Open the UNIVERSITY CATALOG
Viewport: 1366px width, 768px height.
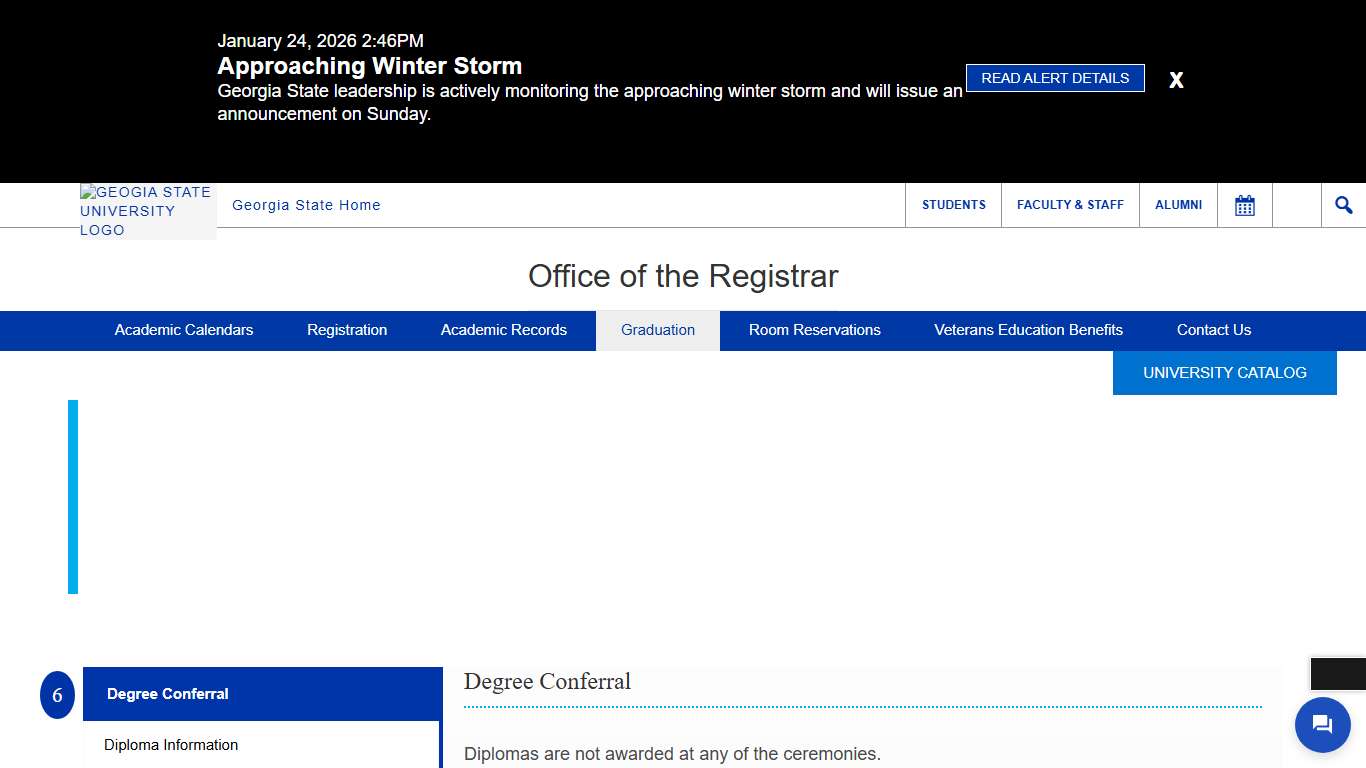[1224, 372]
